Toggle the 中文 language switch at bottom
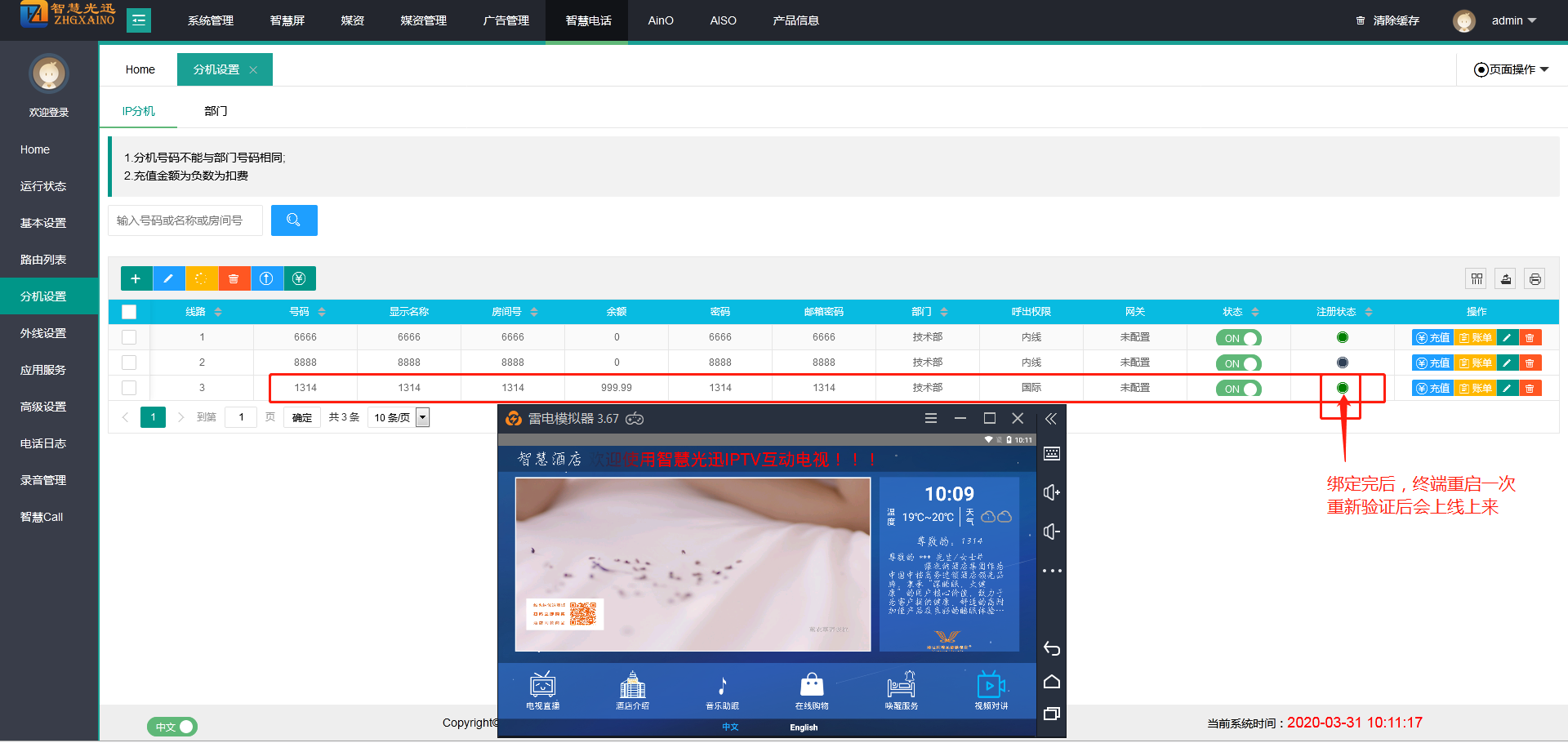Viewport: 1568px width, 743px height. (x=172, y=726)
